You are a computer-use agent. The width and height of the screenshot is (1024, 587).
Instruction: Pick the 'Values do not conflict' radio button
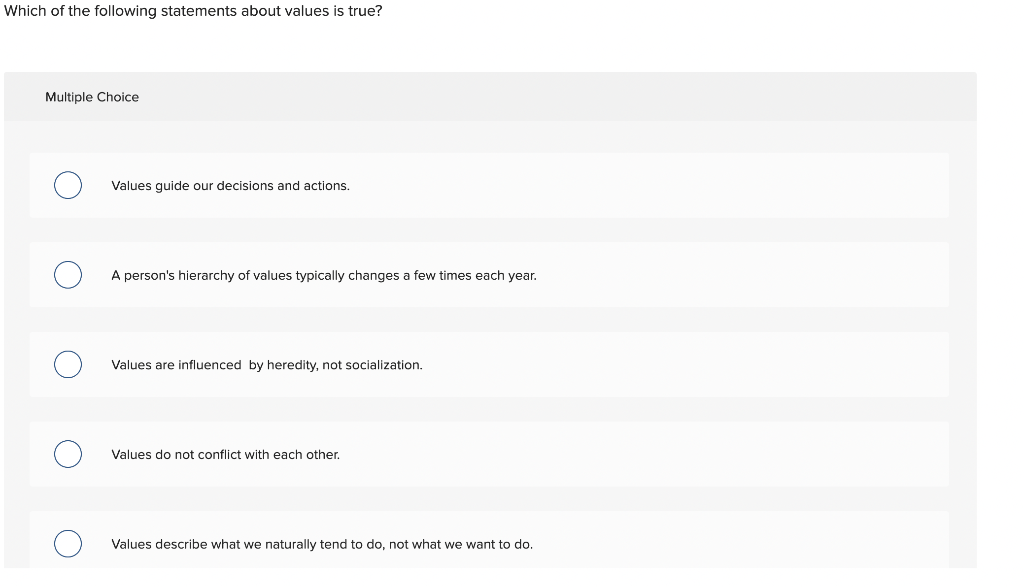point(68,454)
